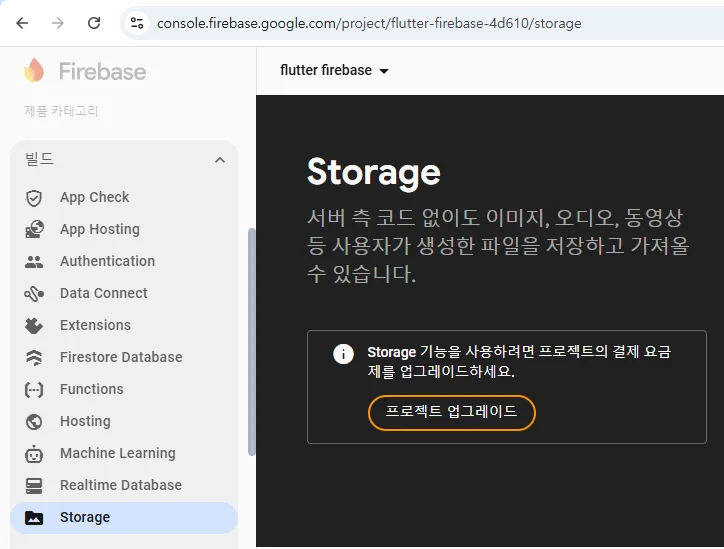This screenshot has height=549, width=724.
Task: Click the App Hosting icon
Action: point(34,229)
